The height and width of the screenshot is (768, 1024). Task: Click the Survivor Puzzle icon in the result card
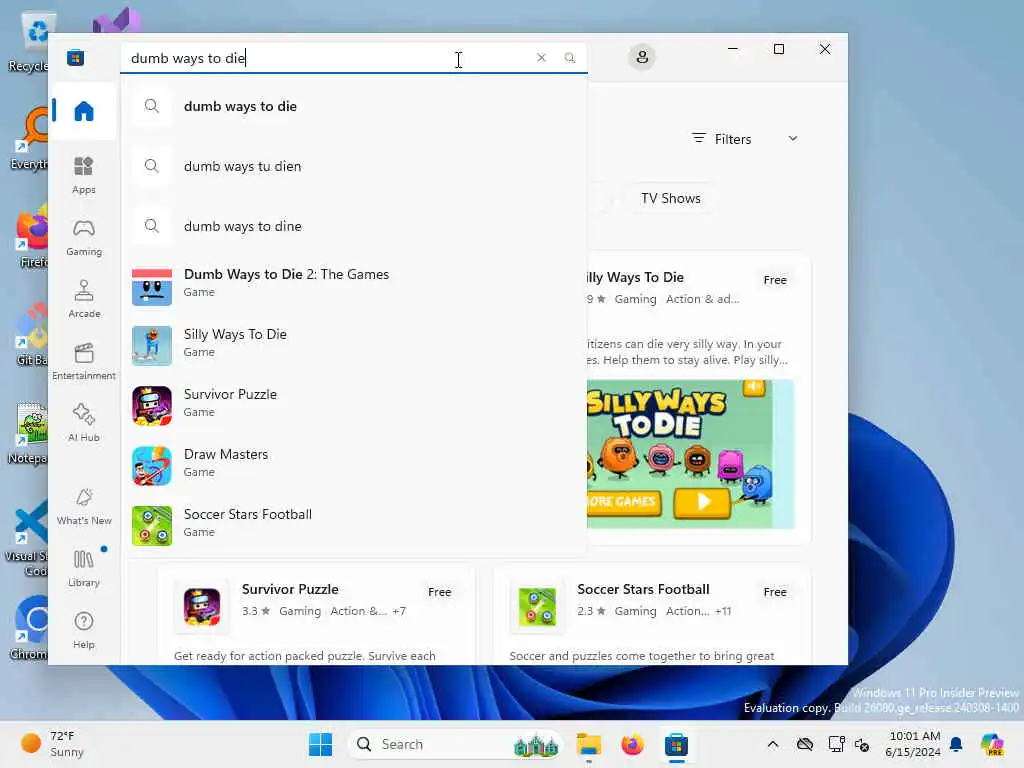pyautogui.click(x=202, y=607)
